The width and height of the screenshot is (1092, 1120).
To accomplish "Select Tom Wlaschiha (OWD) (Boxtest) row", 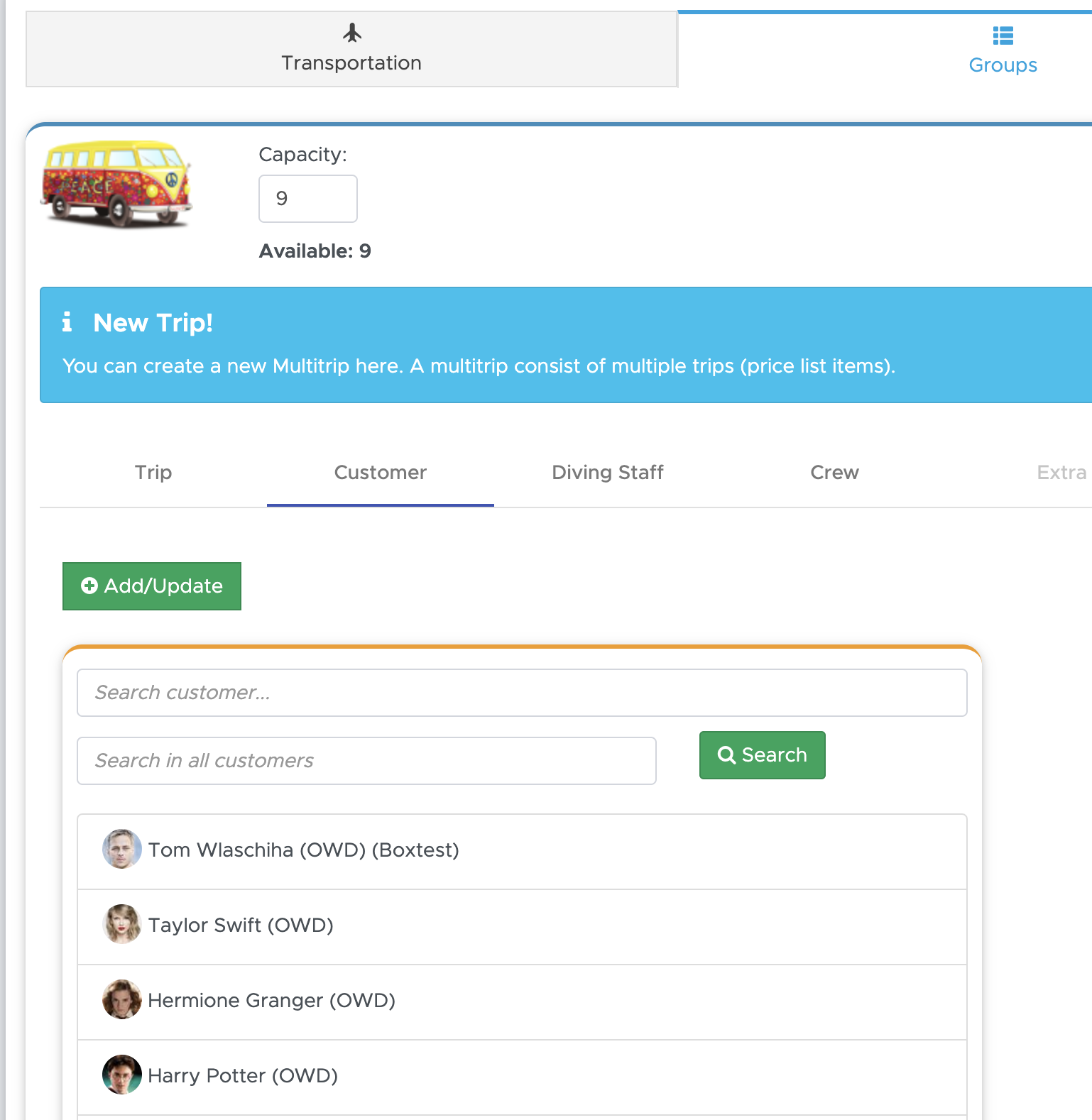I will click(522, 851).
